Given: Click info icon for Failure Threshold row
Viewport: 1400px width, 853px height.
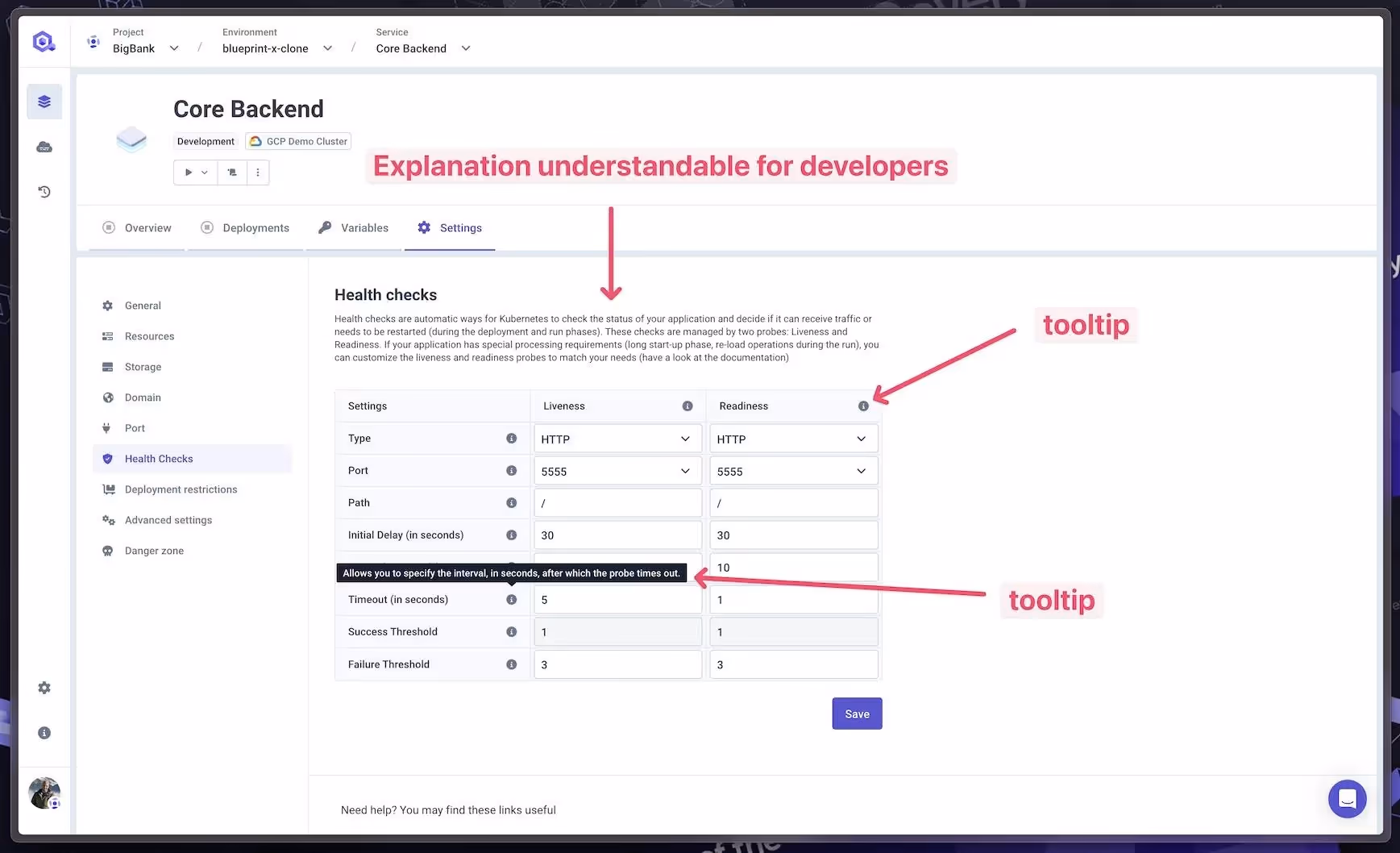Looking at the screenshot, I should 511,664.
